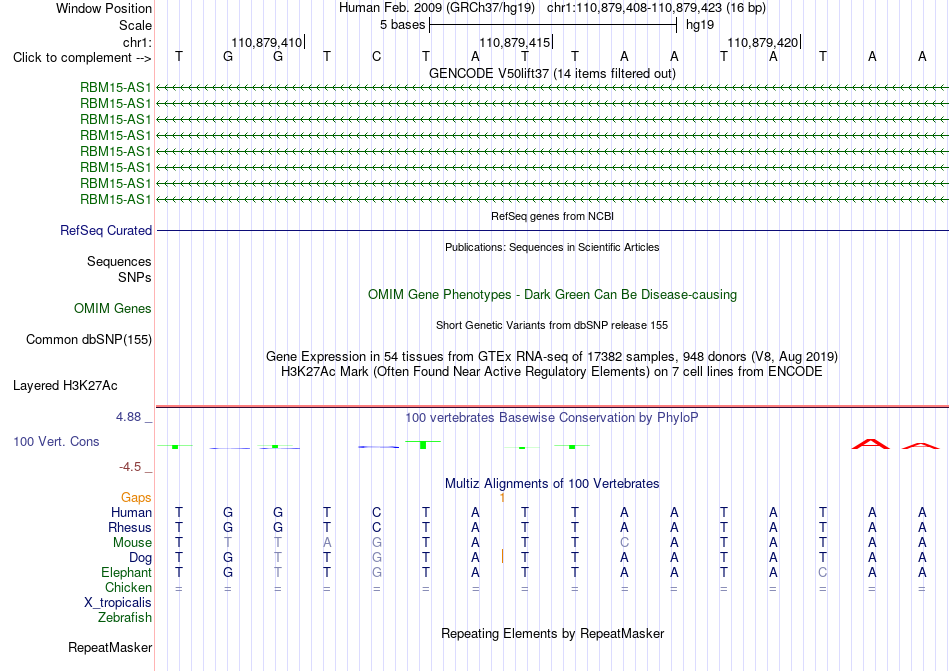Click 'Short Genetic Variants from dbSNP' title

pos(552,325)
